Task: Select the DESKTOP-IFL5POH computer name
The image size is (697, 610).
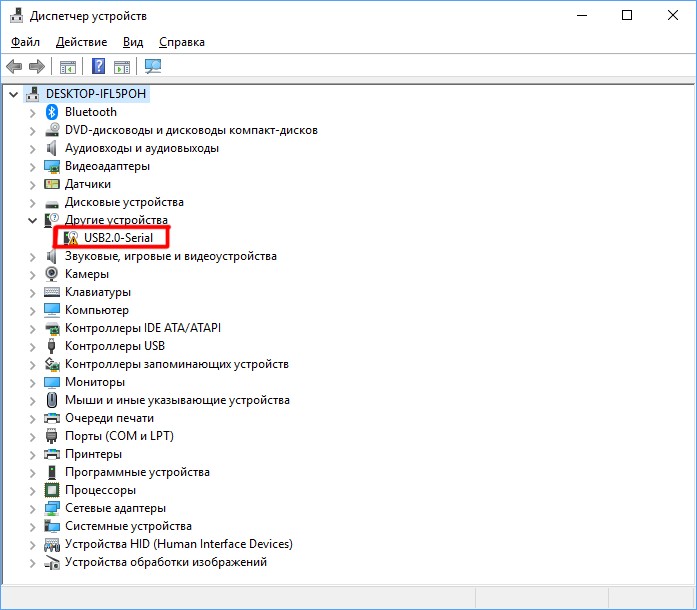Action: coord(96,94)
